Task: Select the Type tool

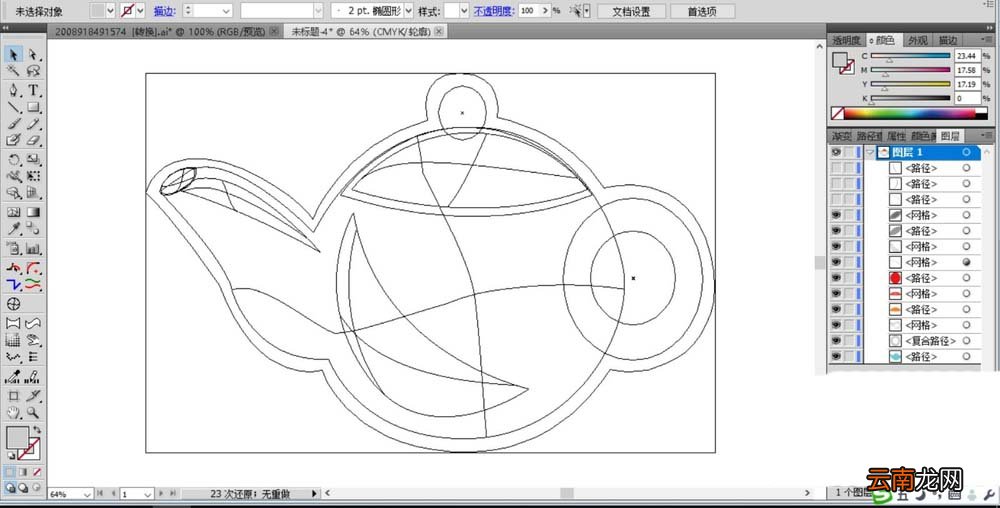Action: 33,90
